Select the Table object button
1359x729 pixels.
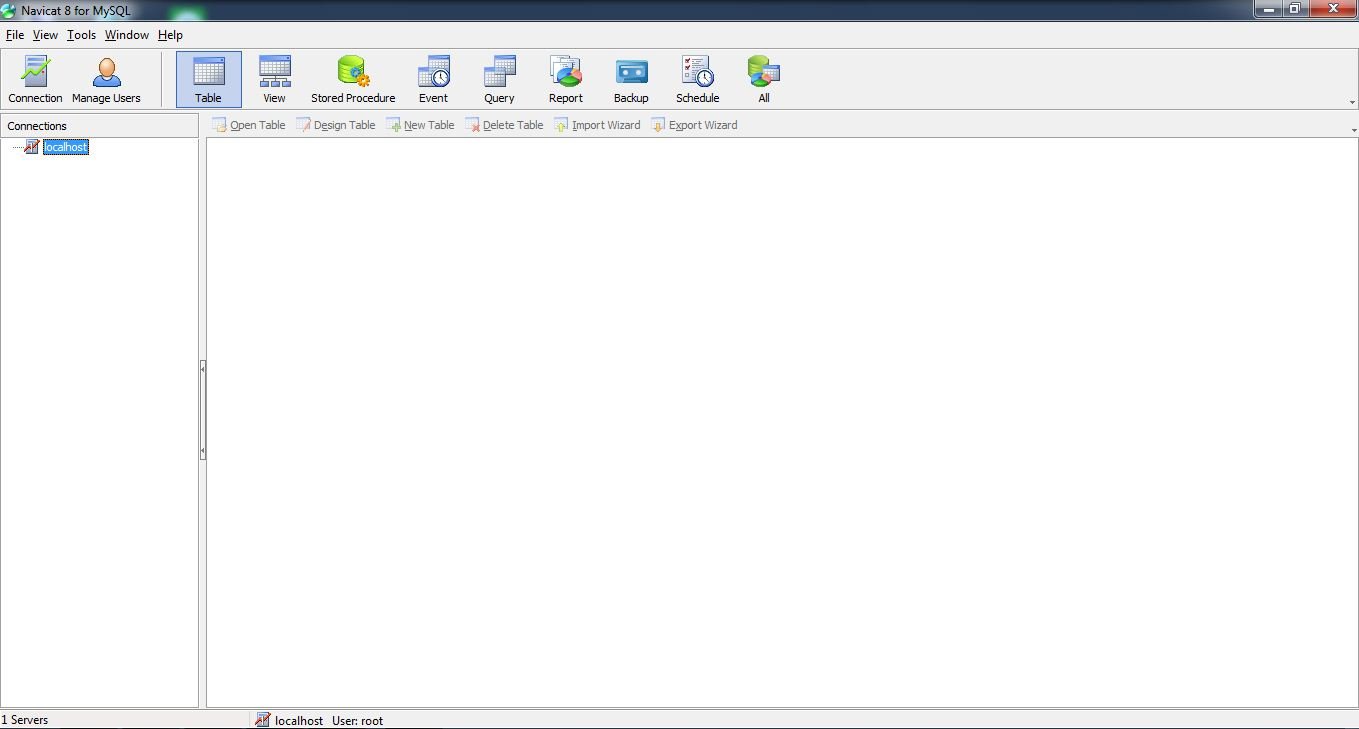point(208,80)
